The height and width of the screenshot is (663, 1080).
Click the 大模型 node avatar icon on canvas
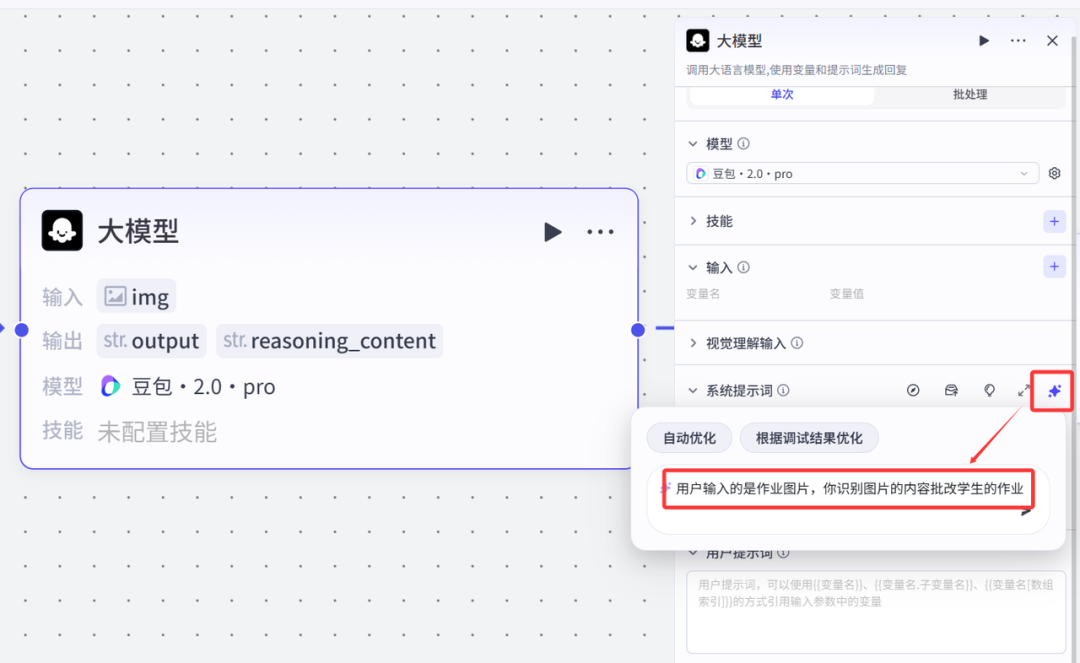tap(62, 231)
